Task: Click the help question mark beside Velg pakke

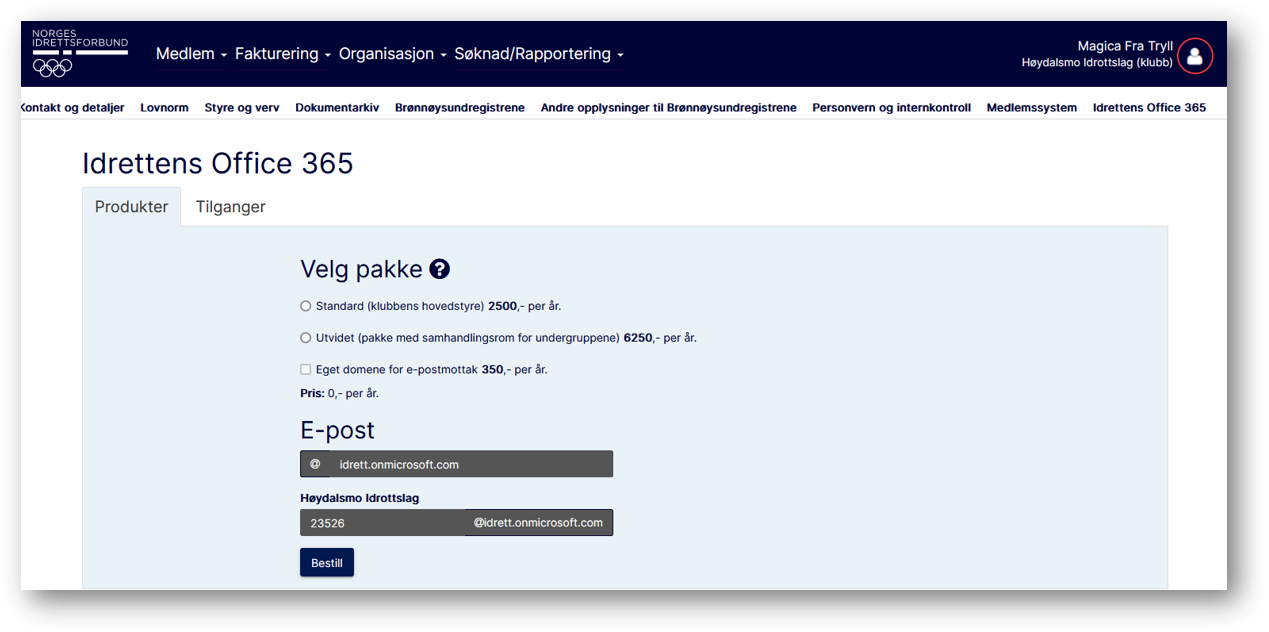Action: point(439,269)
